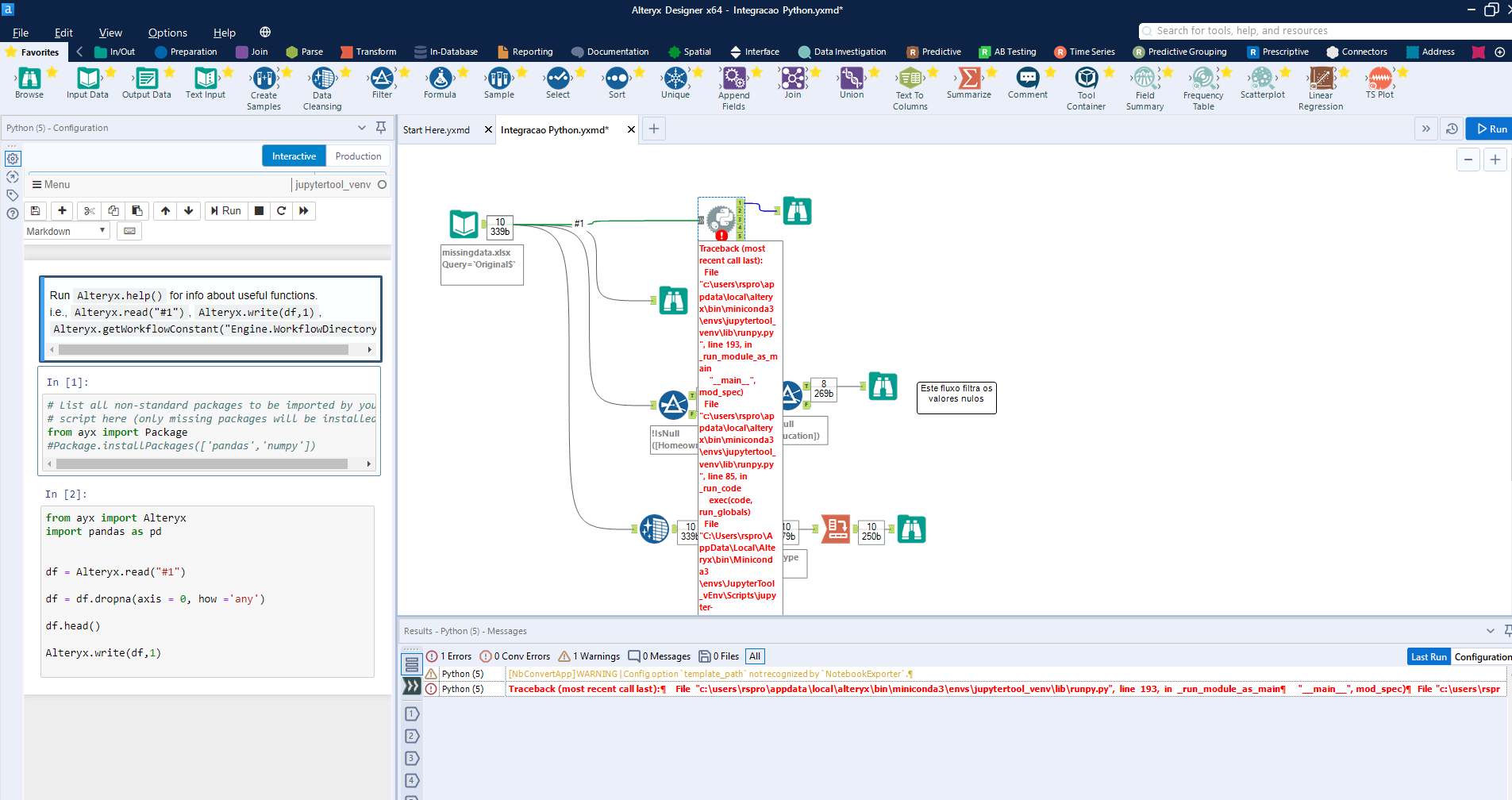Switch to the Start Here.yxmd tab
Screen dimensions: 1512x800
point(436,129)
